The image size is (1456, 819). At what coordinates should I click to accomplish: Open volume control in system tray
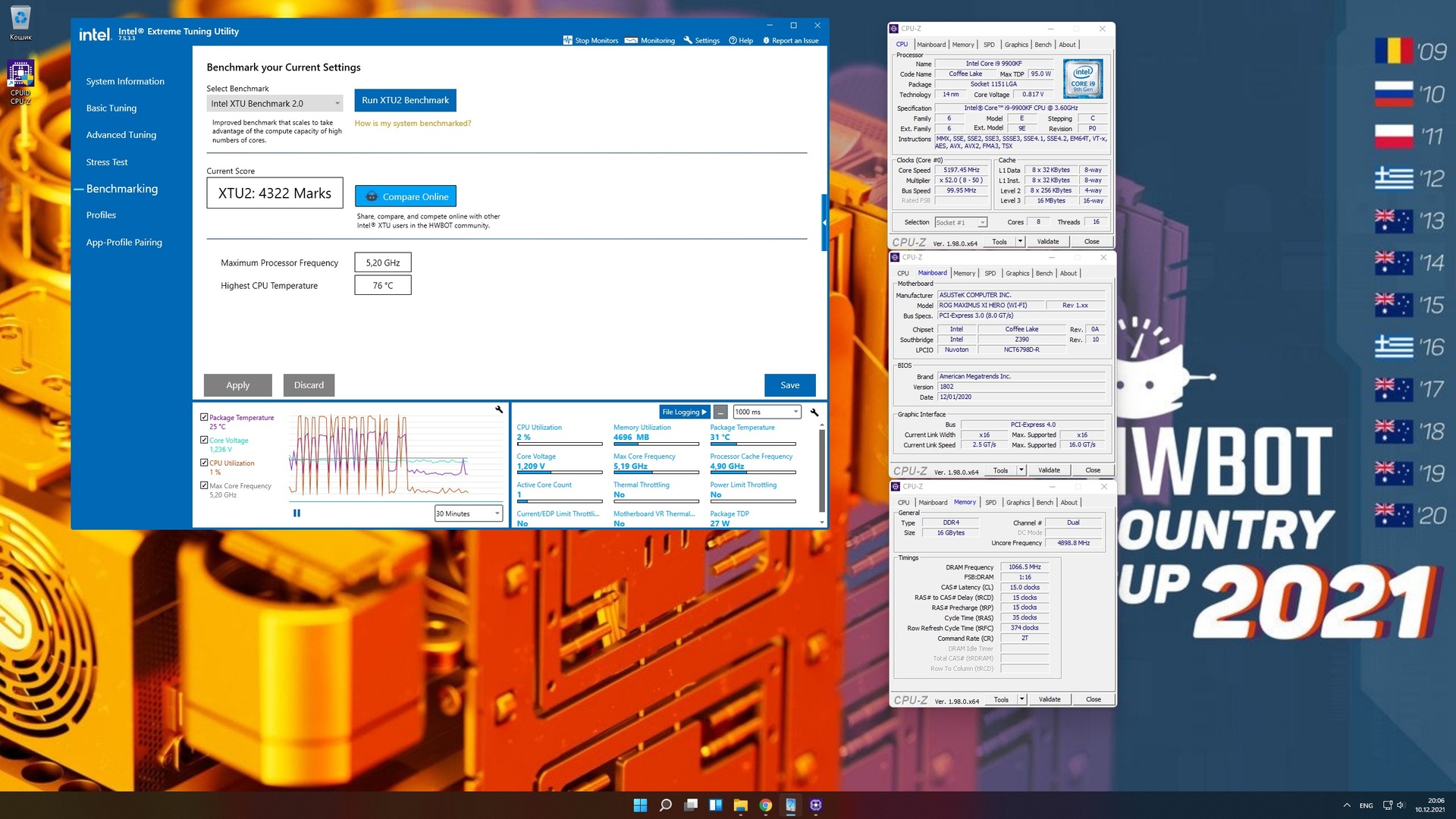point(1401,805)
